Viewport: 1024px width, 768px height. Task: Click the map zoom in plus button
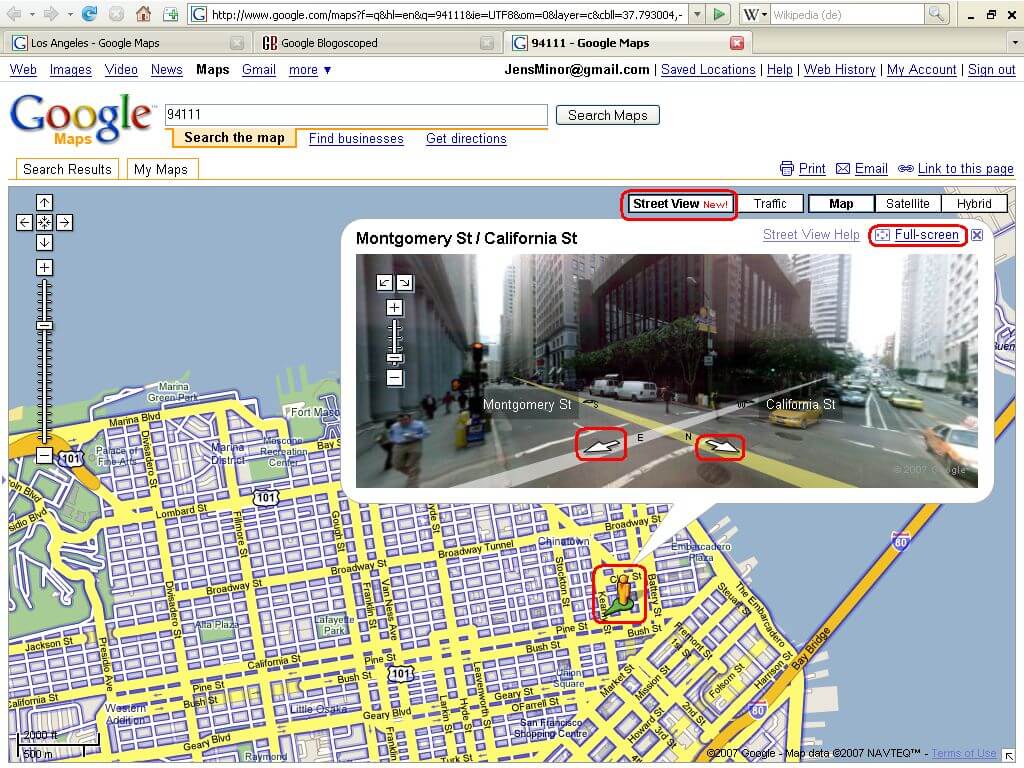coord(44,267)
